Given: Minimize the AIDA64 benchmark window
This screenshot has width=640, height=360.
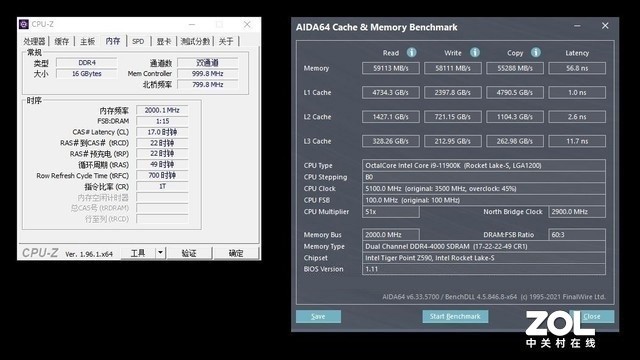Looking at the screenshot, I should coord(577,26).
